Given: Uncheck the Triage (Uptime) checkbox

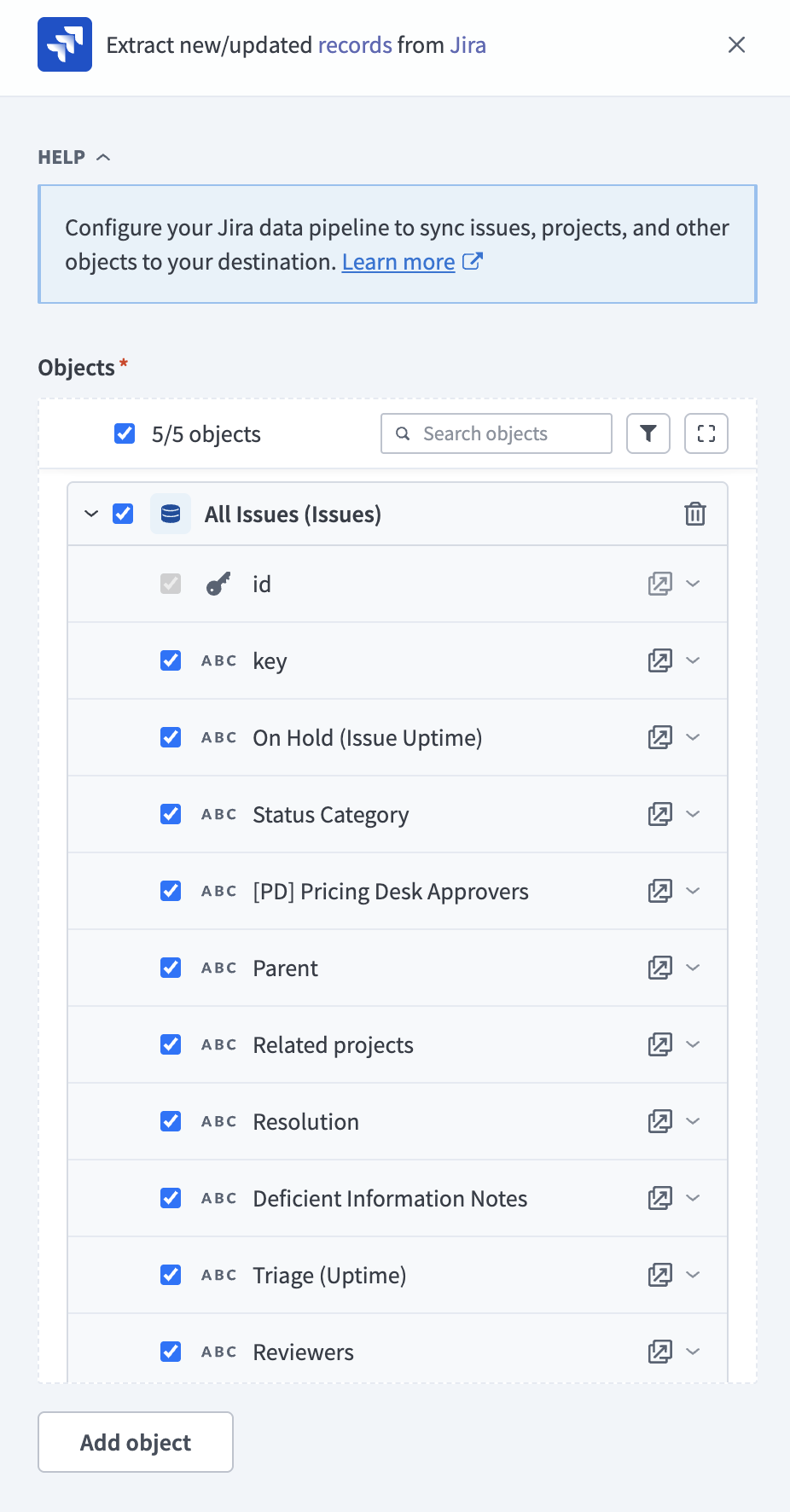Looking at the screenshot, I should pyautogui.click(x=171, y=1275).
